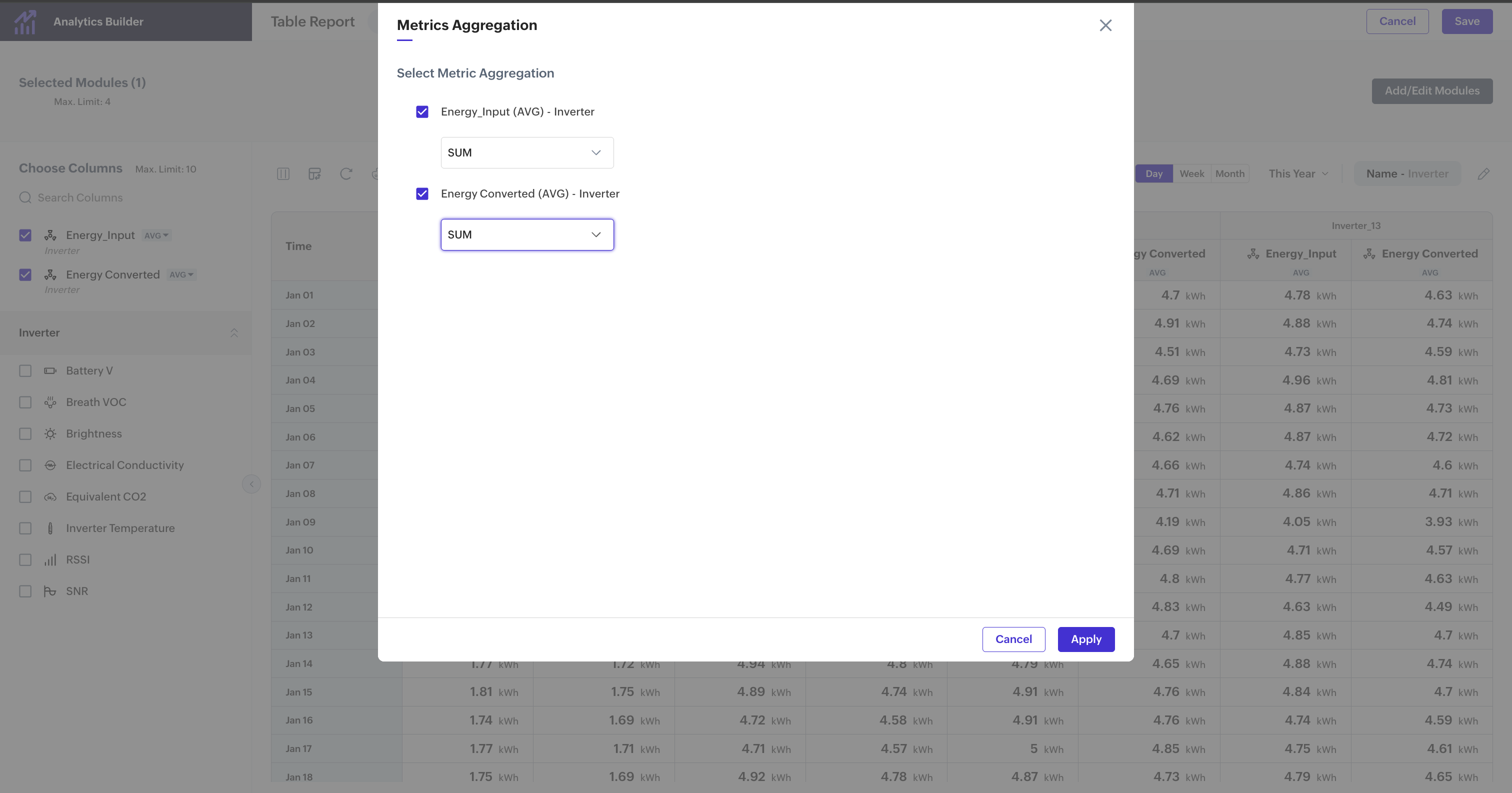
Task: Check the Battery V column checkbox
Action: [25, 371]
